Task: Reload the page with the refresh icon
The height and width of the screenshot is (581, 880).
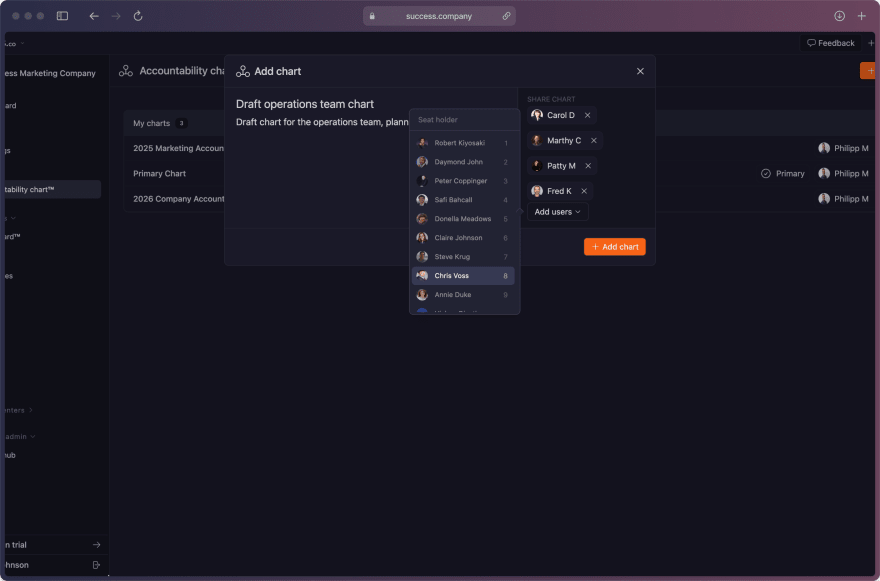Action: click(x=138, y=16)
